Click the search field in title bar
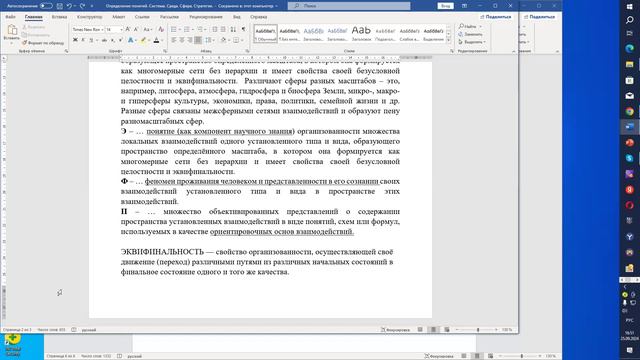This screenshot has height=360, width=640. tap(349, 6)
